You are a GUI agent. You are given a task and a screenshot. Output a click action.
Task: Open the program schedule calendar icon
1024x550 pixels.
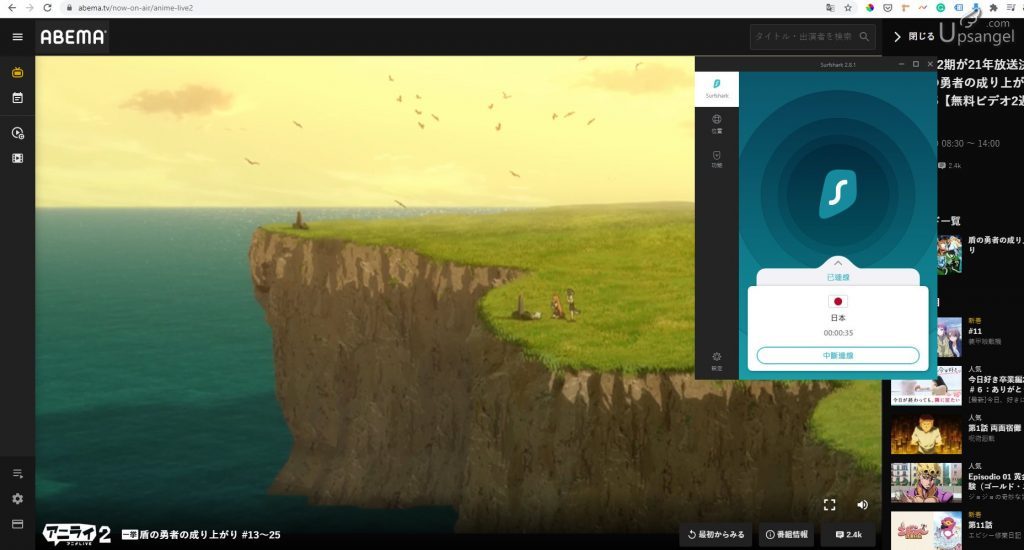point(18,98)
